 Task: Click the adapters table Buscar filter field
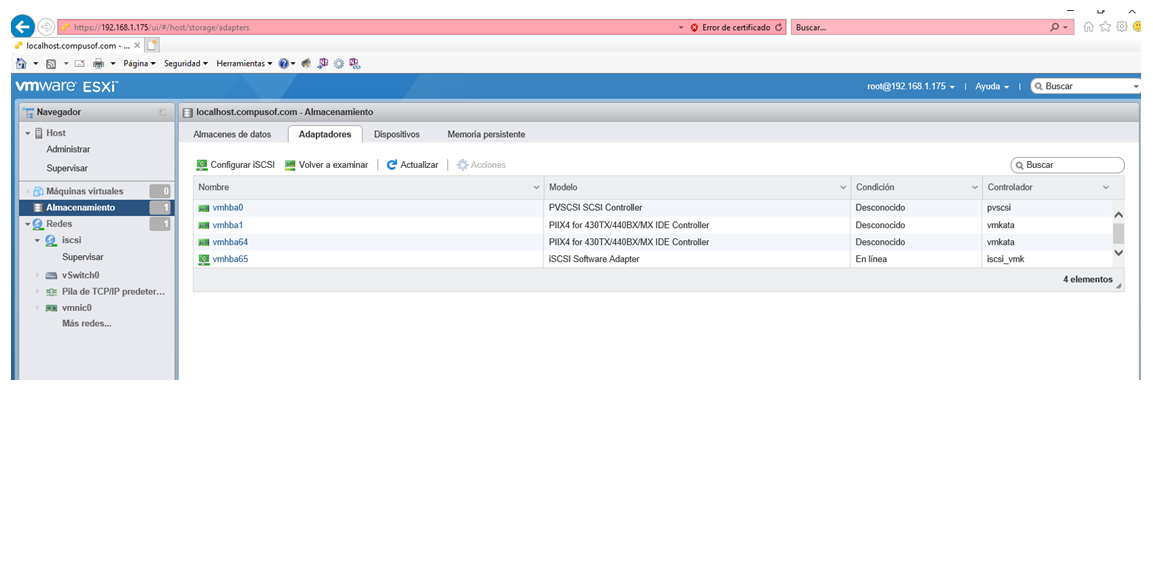(1068, 165)
